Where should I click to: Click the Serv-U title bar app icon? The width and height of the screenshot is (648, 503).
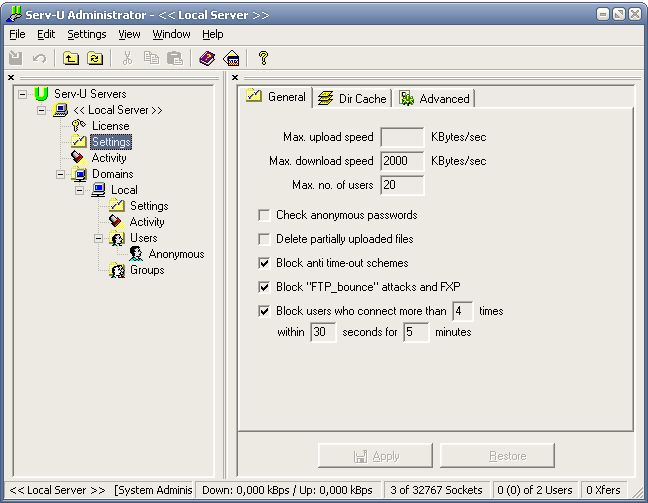pos(14,14)
